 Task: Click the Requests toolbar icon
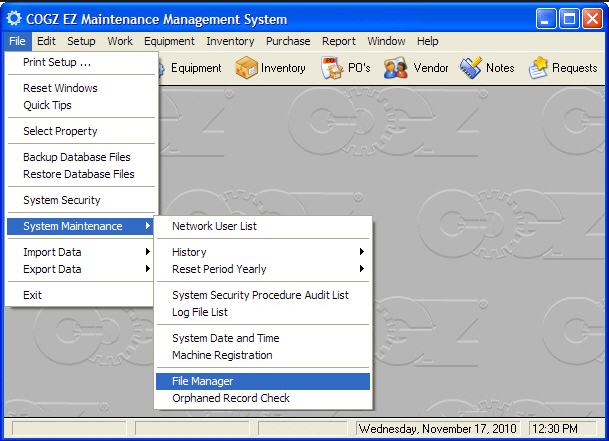click(540, 68)
